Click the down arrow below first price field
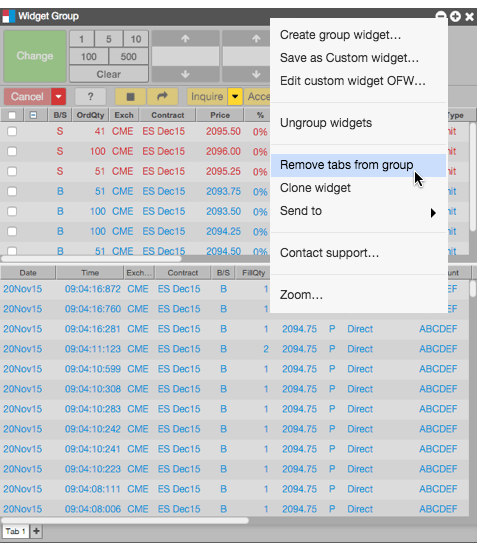 (x=186, y=74)
